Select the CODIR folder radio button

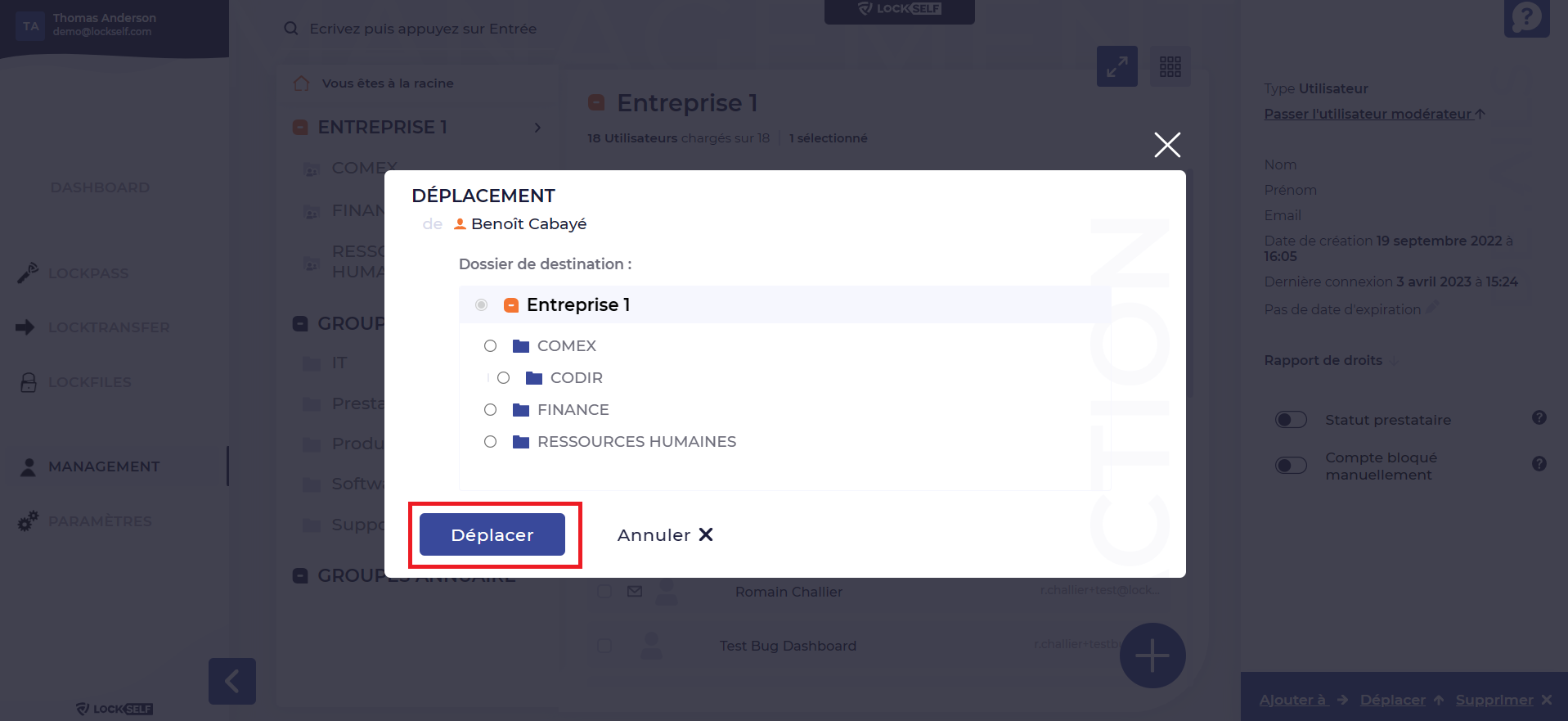[503, 378]
